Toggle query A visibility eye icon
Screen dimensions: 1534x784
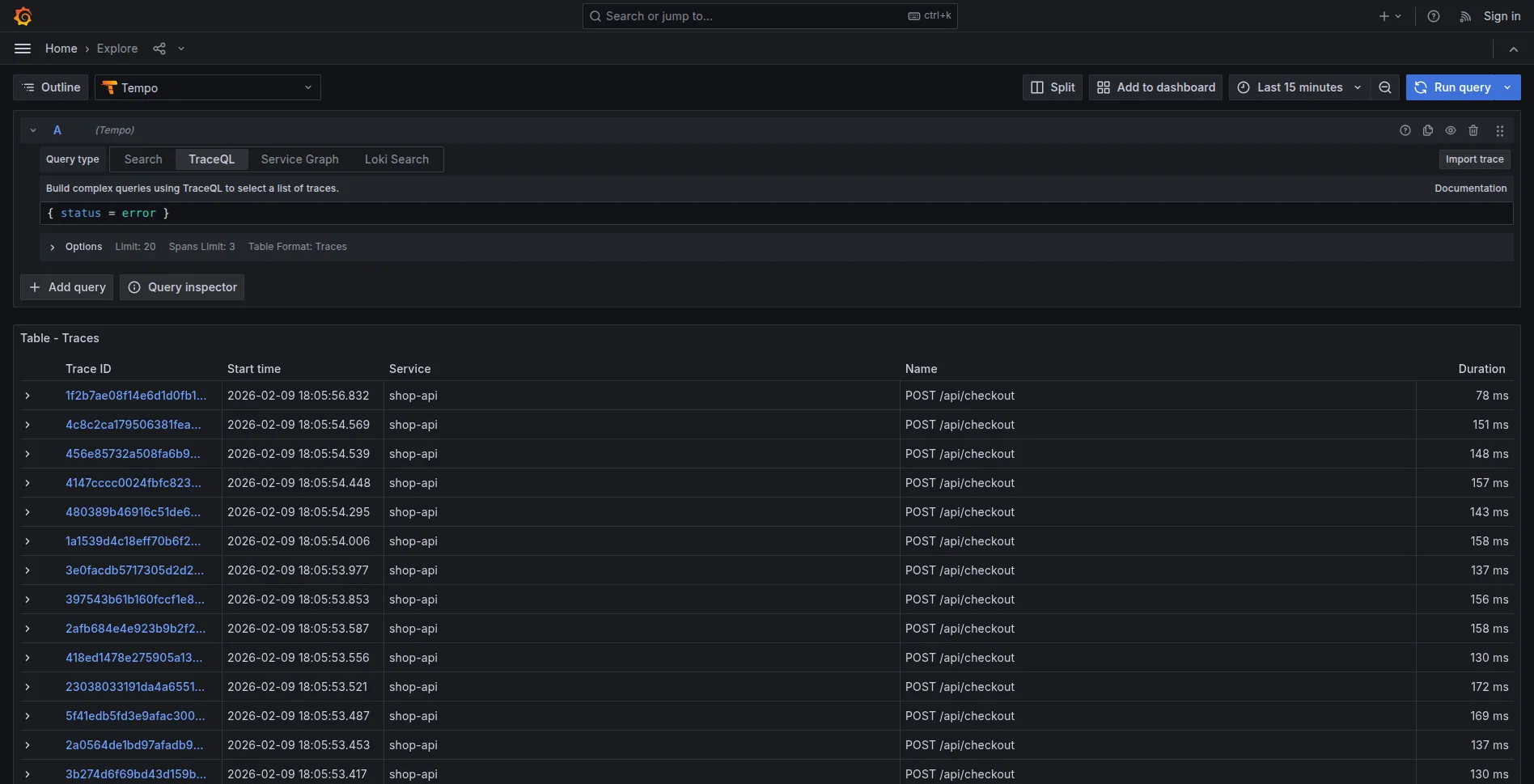(x=1451, y=130)
